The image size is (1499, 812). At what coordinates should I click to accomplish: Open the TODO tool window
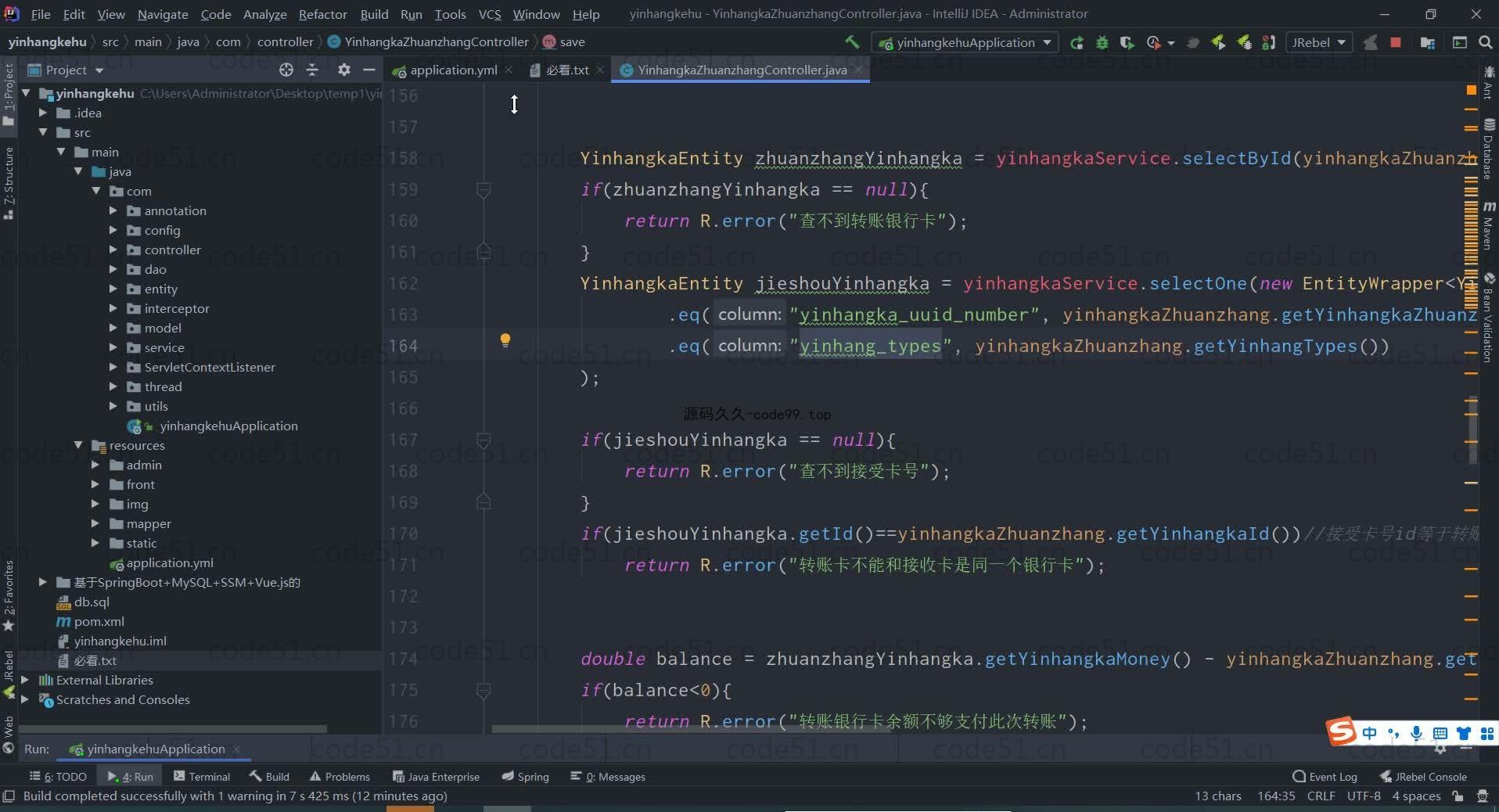[59, 777]
